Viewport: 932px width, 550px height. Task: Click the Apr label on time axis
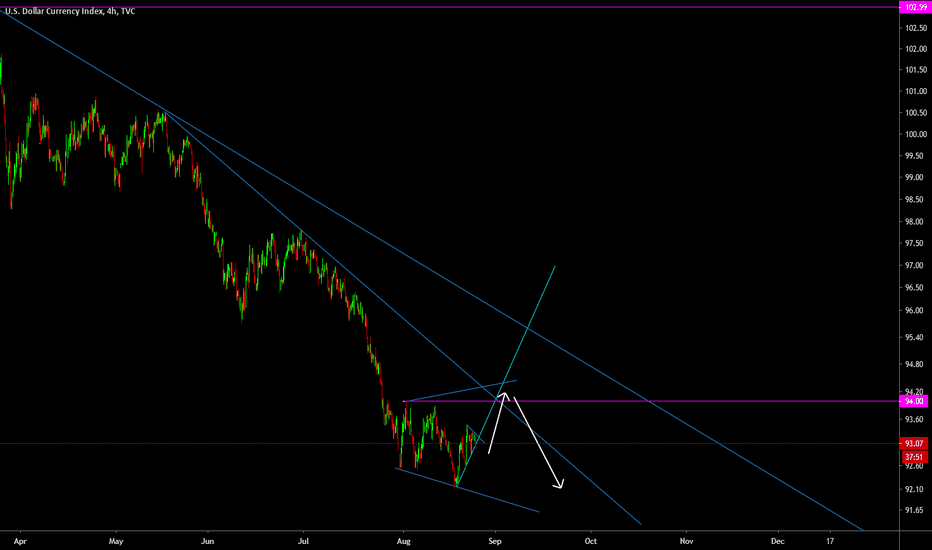[20, 541]
